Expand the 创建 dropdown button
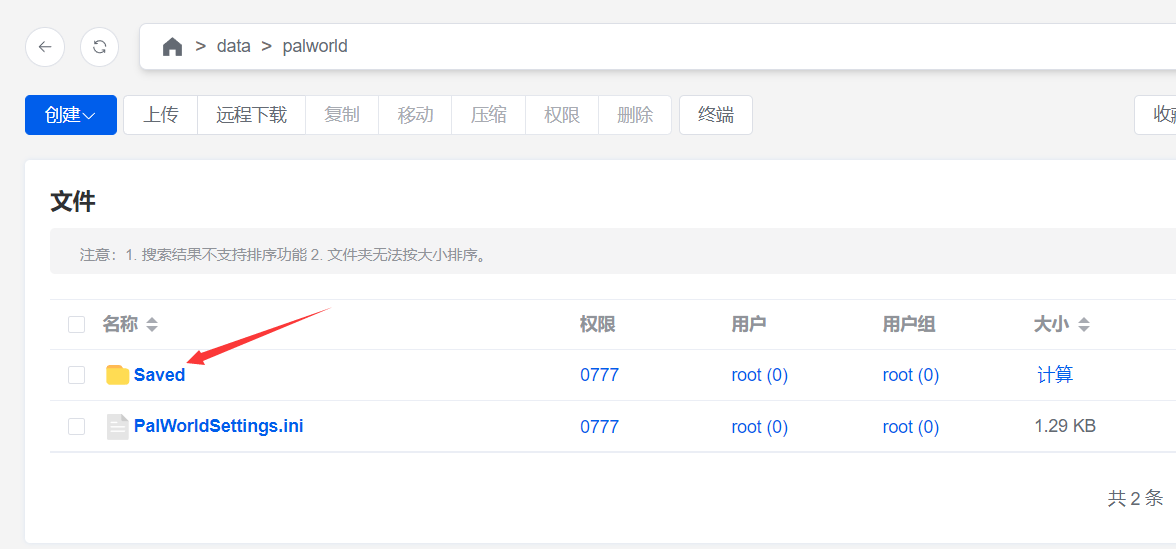The height and width of the screenshot is (549, 1176). [70, 115]
